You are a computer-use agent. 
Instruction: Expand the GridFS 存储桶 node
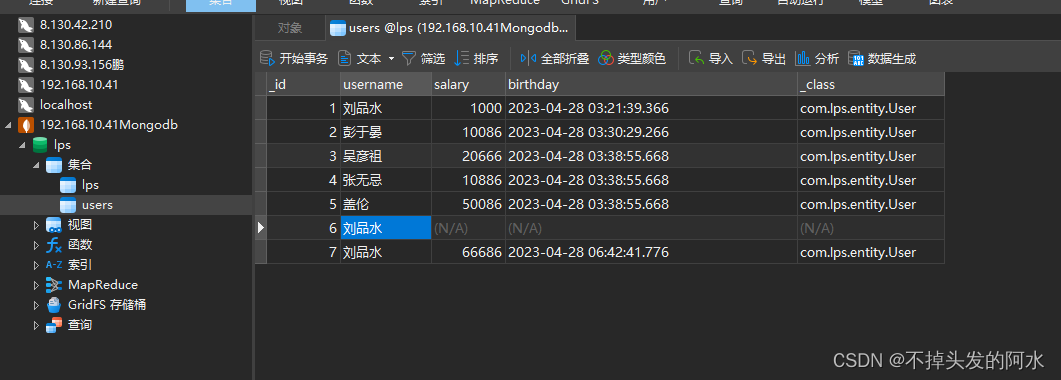(x=36, y=305)
